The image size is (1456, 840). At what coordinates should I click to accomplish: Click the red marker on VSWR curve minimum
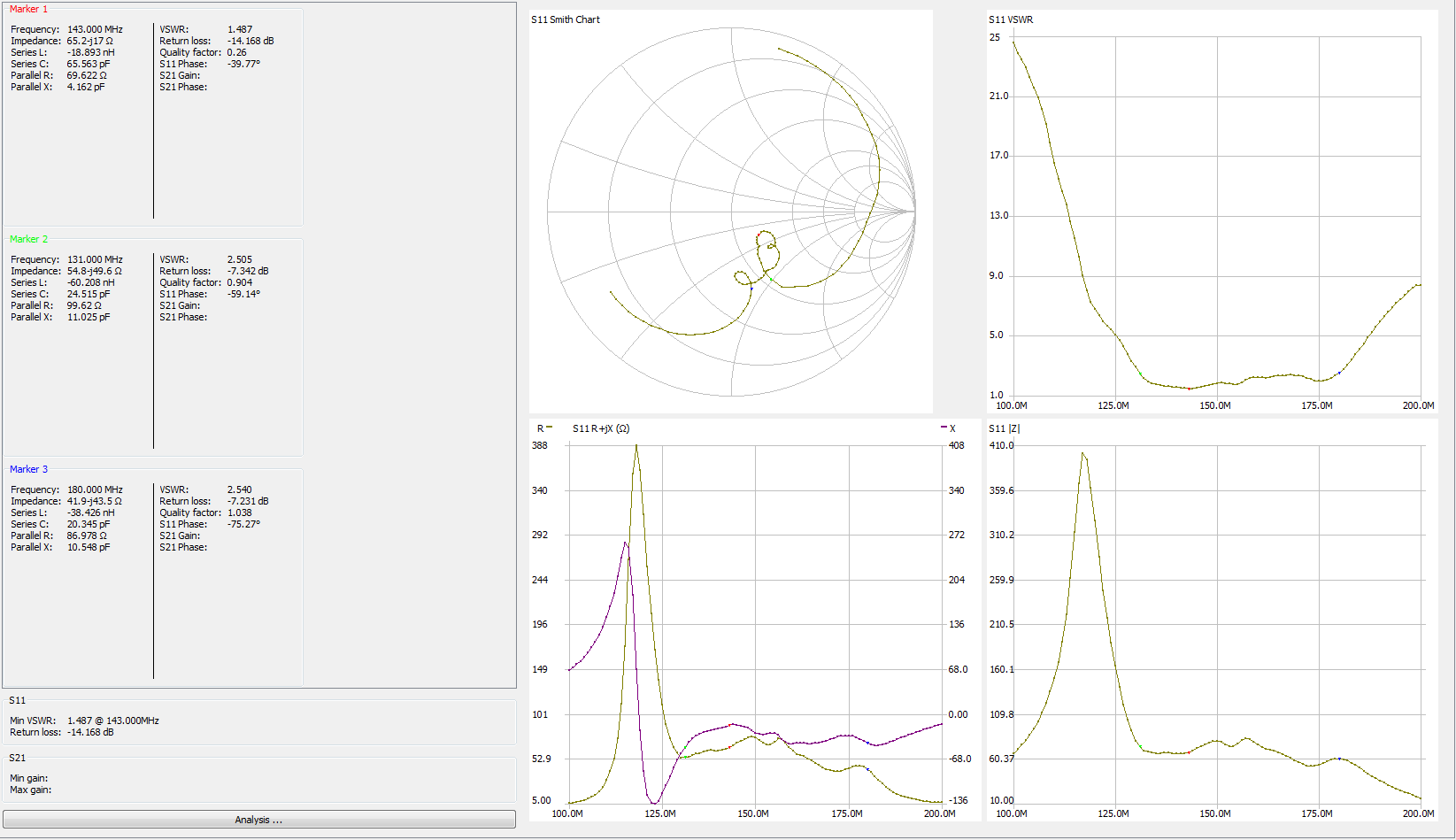1189,389
